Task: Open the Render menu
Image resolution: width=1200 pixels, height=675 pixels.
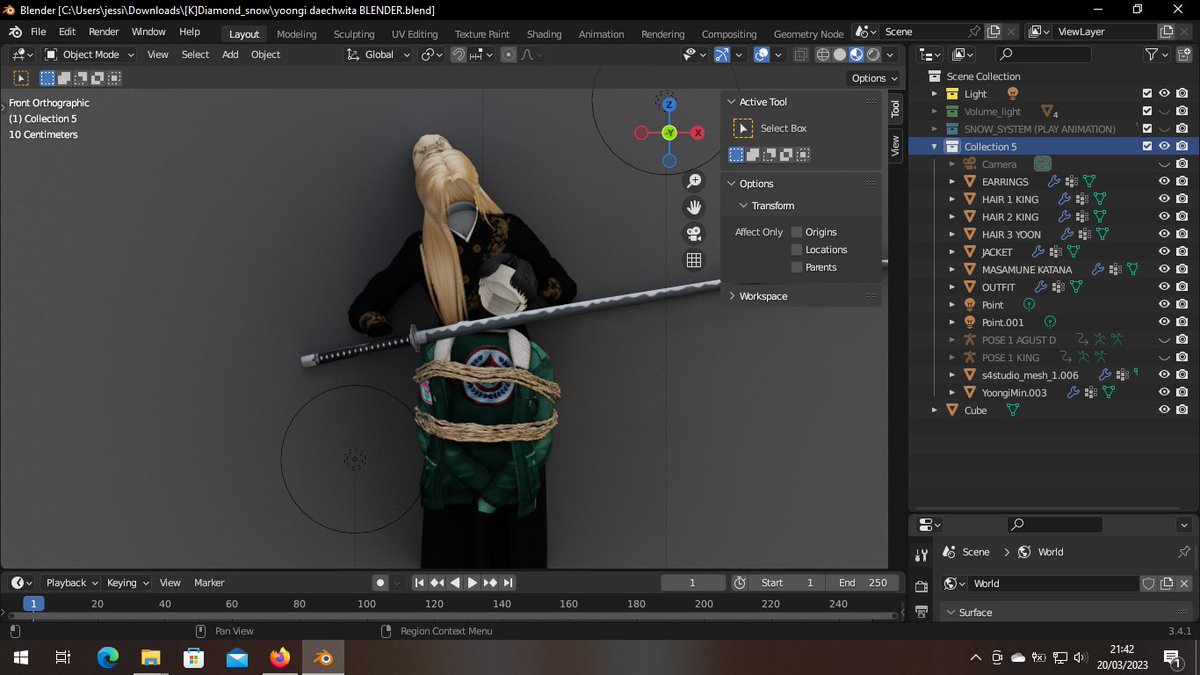Action: pos(104,32)
